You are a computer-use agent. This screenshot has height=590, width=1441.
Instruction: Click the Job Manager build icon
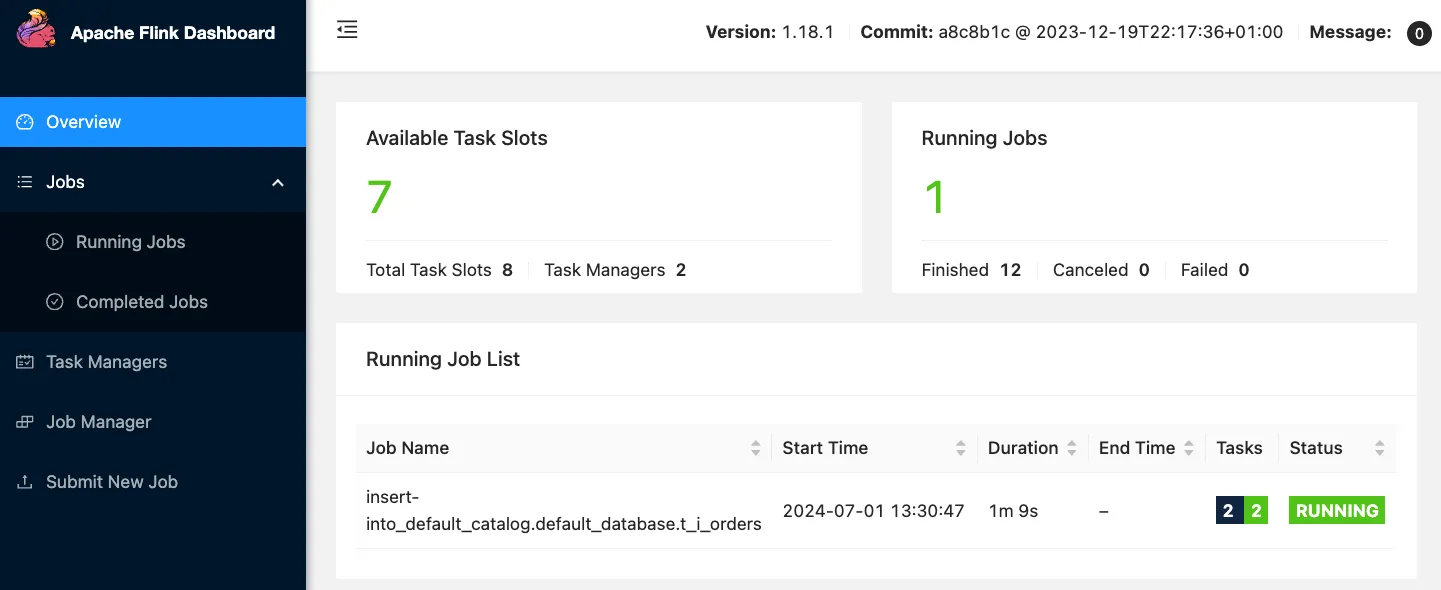point(25,422)
